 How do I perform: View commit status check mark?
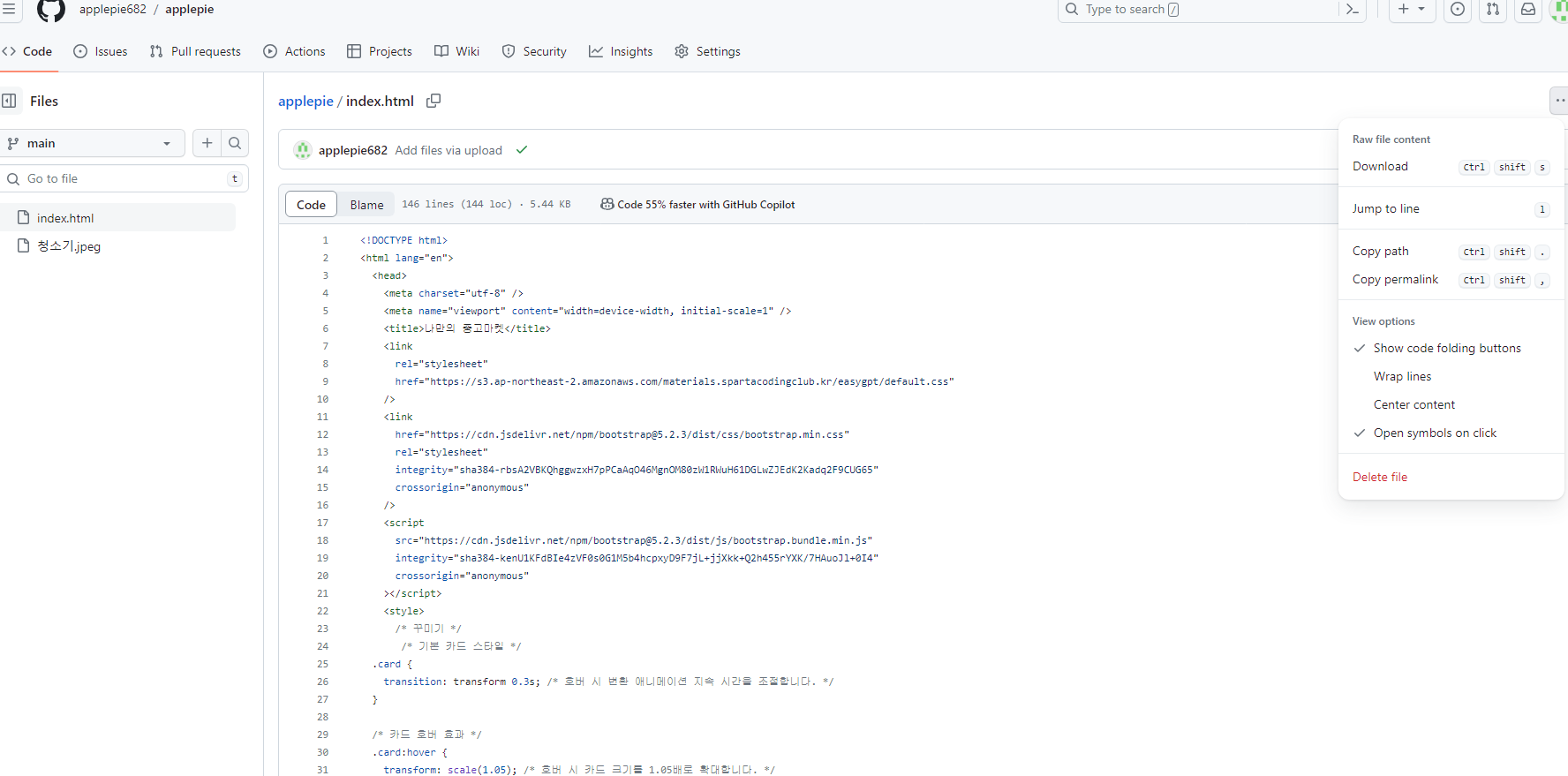(x=522, y=150)
